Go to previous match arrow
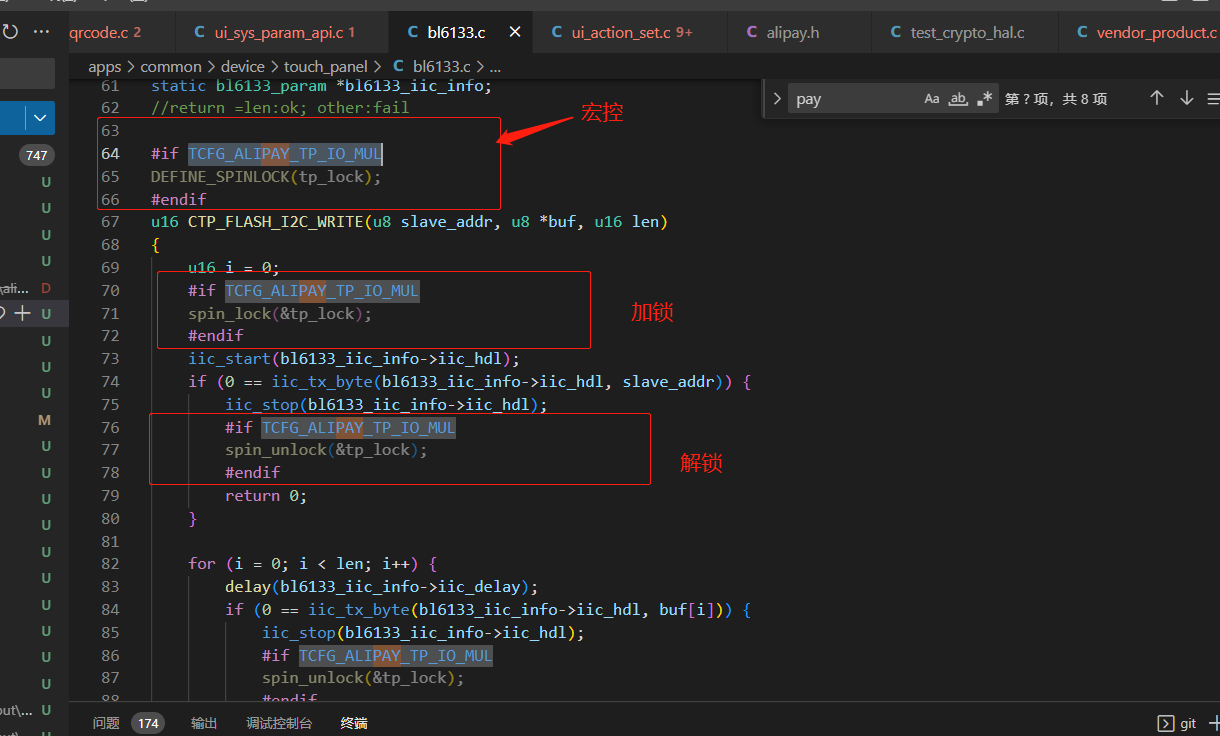Screen dimensions: 1220x736 point(1157,98)
